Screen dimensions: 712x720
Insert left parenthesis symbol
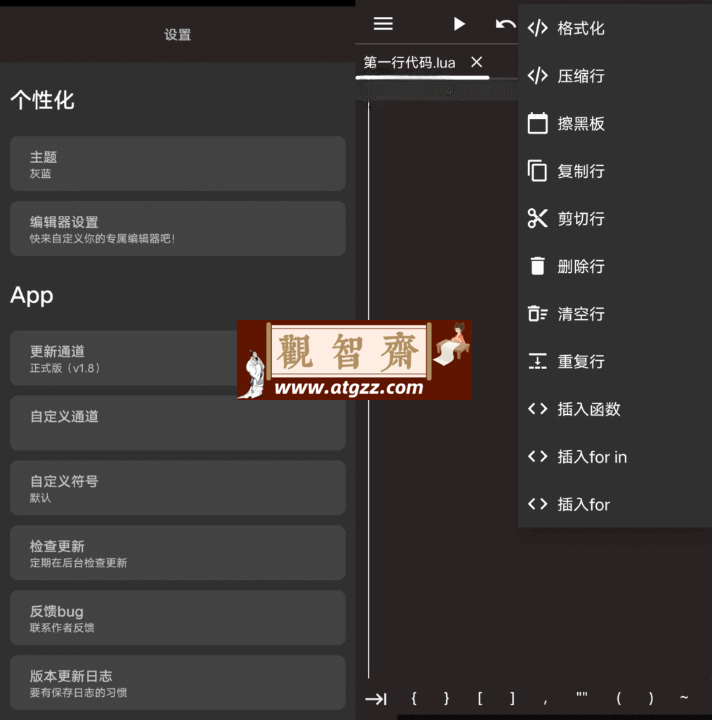click(618, 698)
